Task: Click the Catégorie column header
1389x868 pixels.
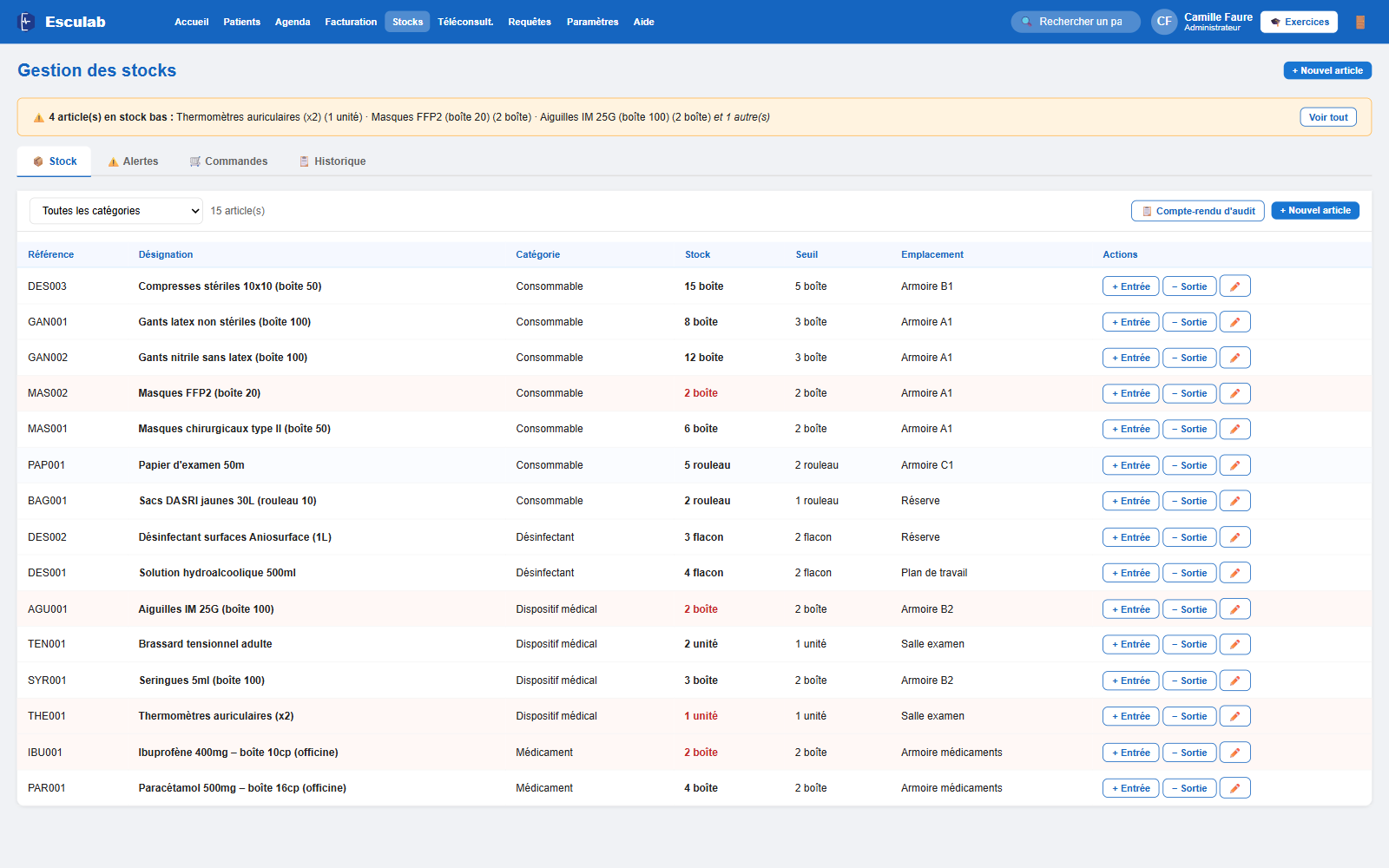Action: click(x=538, y=254)
